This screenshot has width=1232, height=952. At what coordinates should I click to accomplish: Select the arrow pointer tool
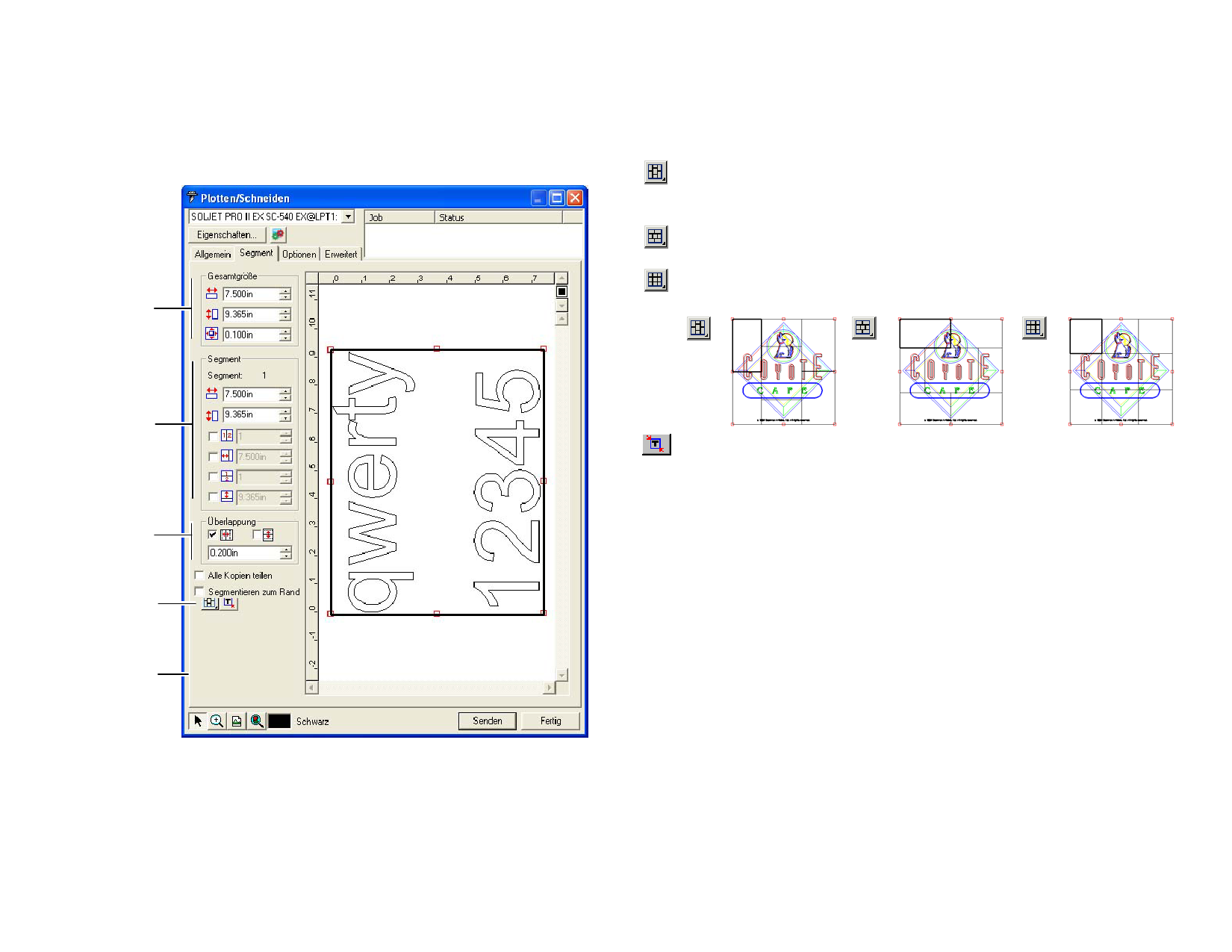click(198, 721)
